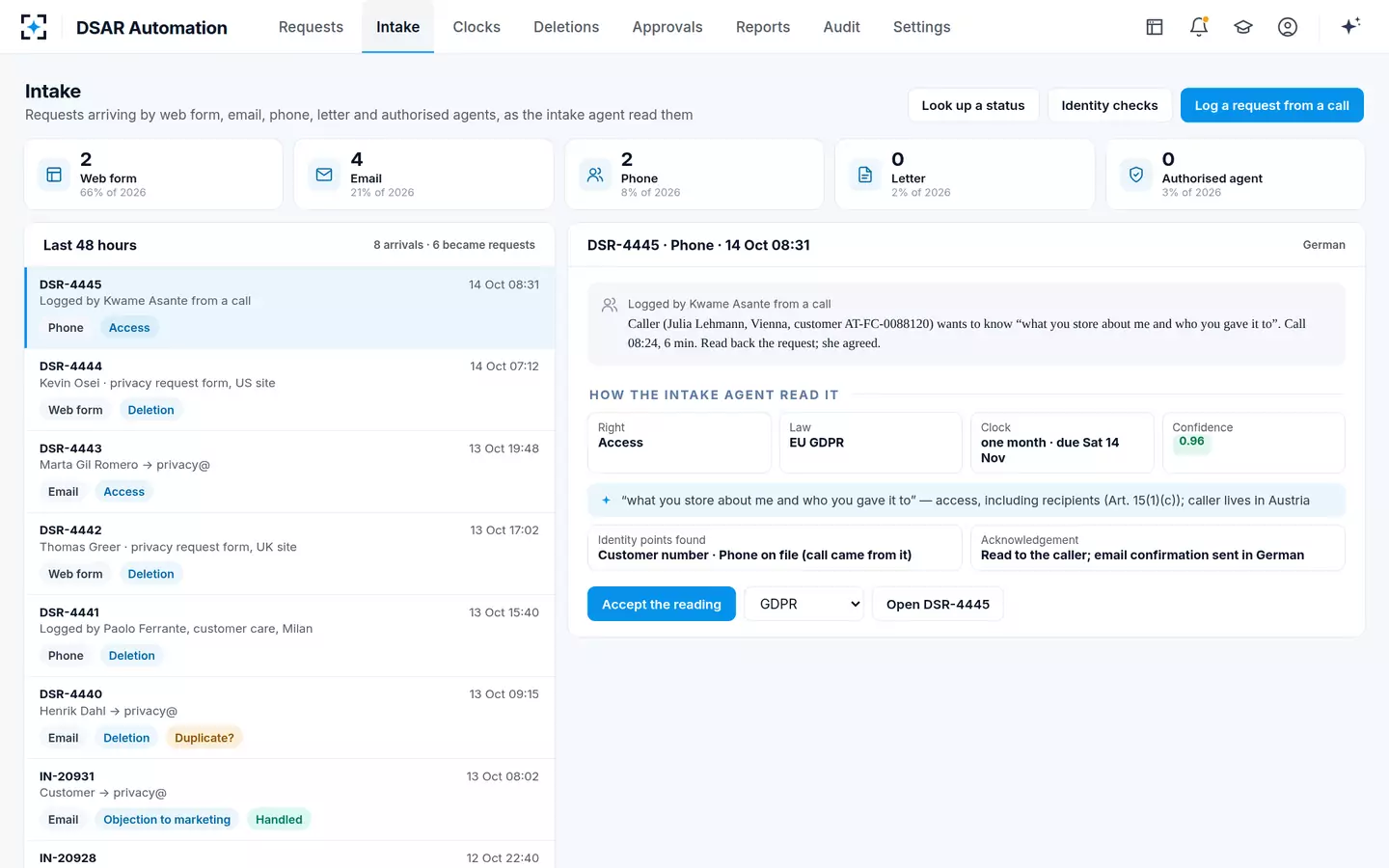This screenshot has height=868, width=1389.
Task: Click the sparkle icon in agent reading note
Action: [x=606, y=501]
